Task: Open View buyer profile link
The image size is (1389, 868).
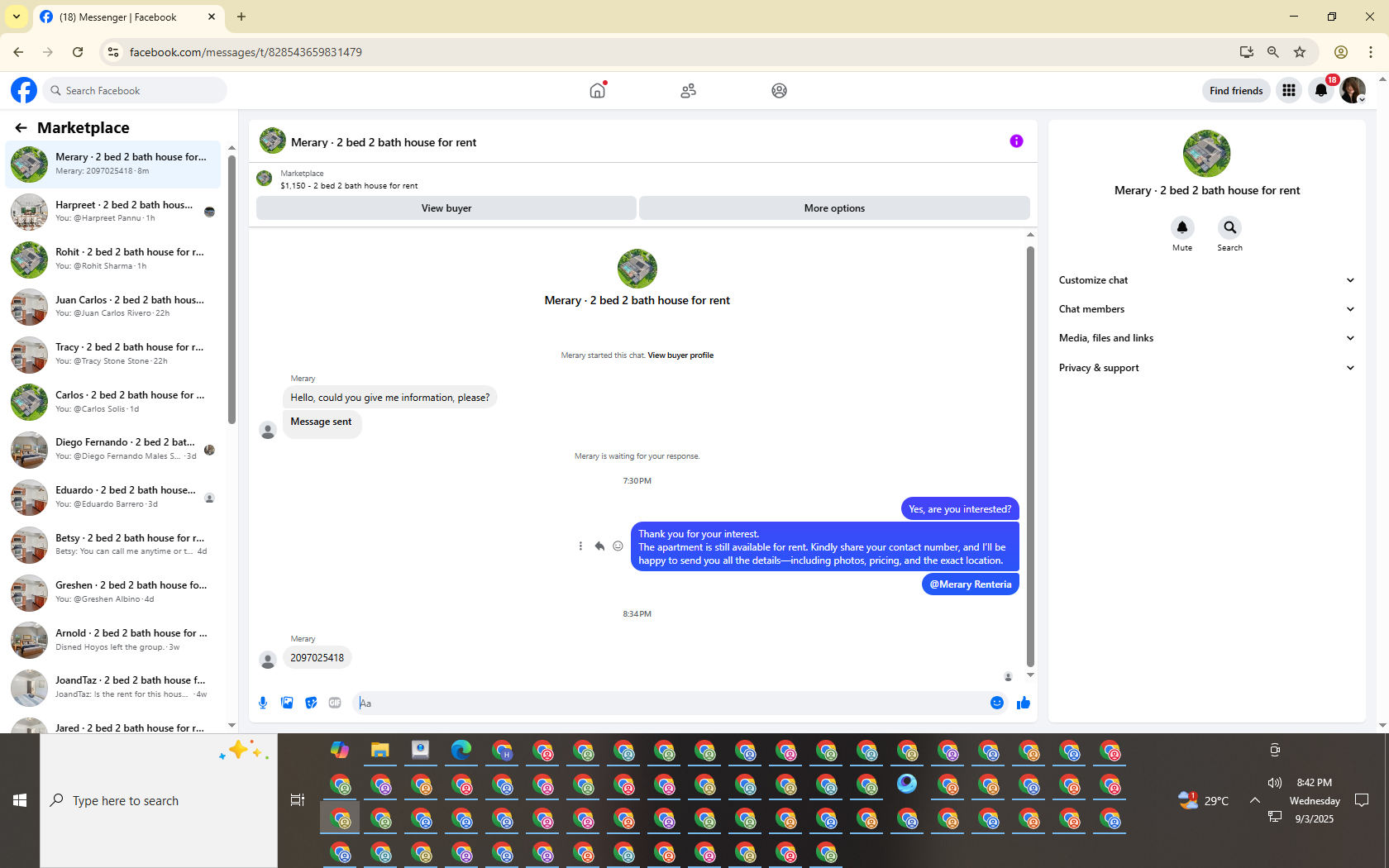Action: pos(680,355)
